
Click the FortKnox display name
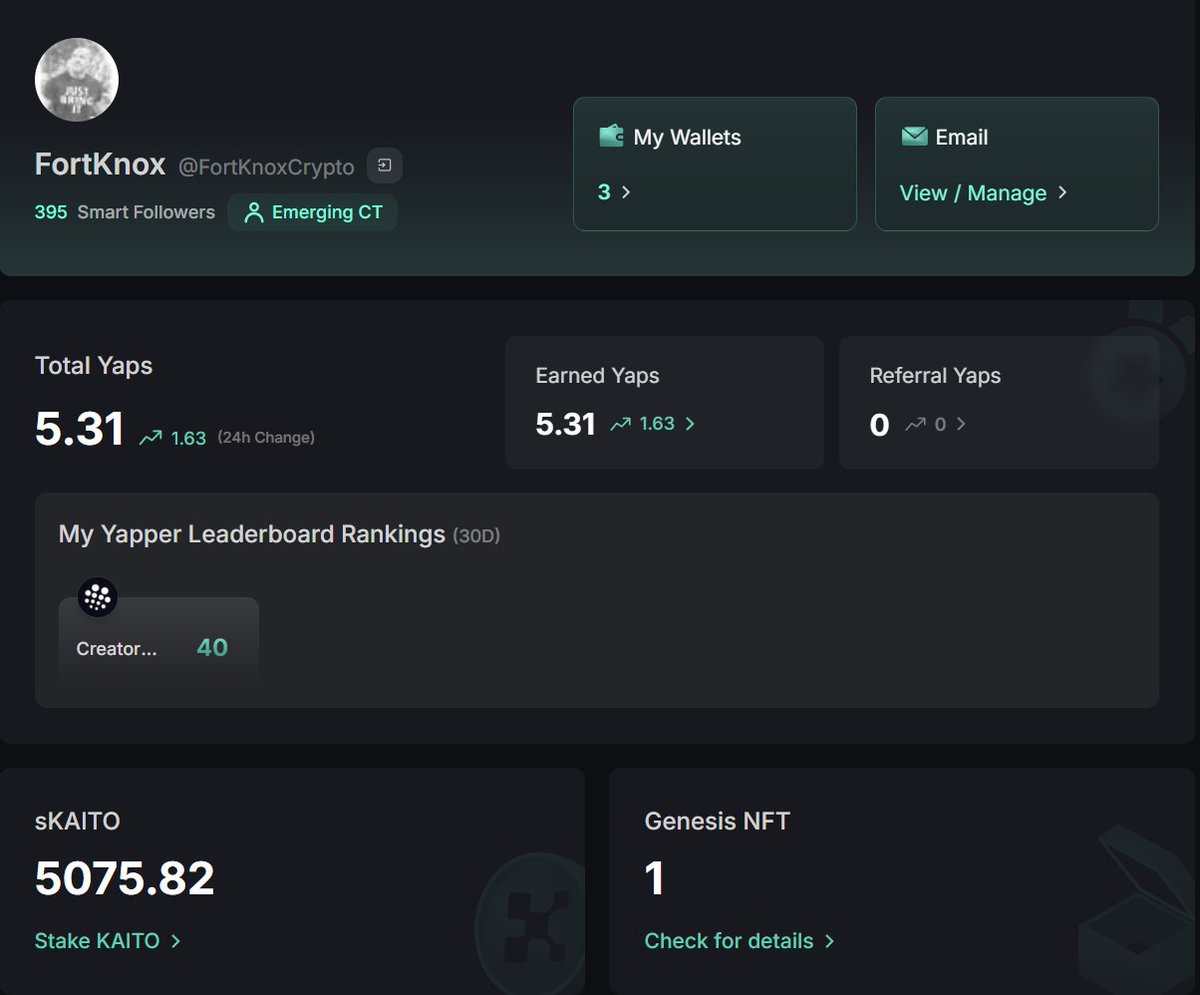point(100,164)
